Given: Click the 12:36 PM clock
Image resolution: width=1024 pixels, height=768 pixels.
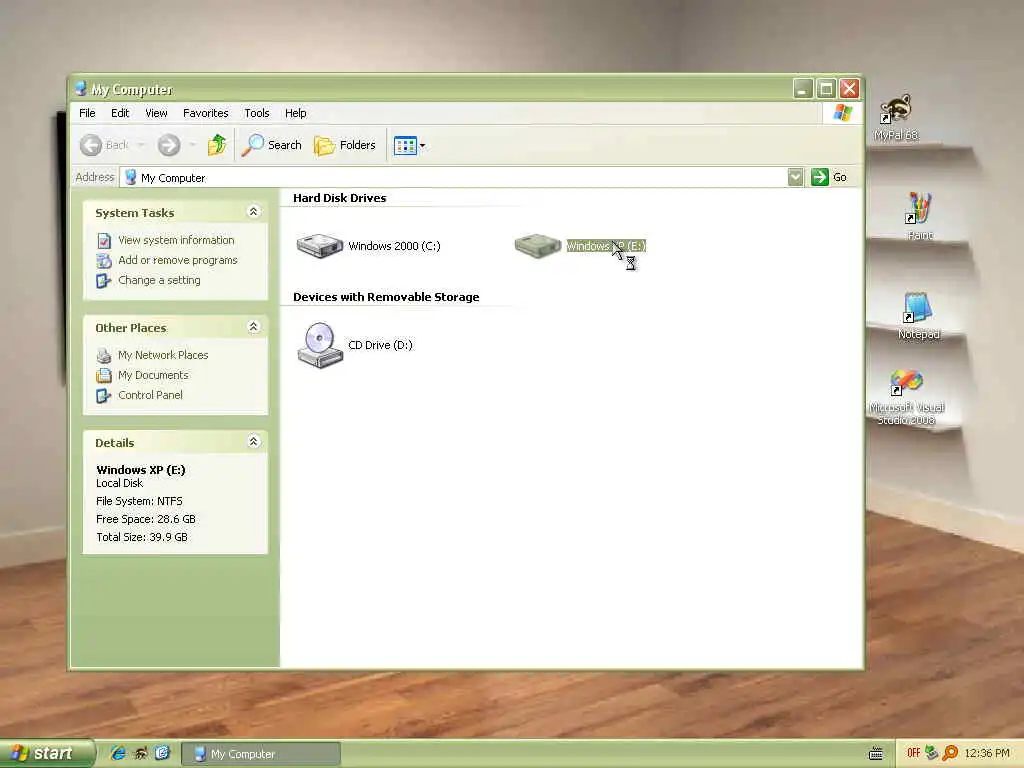Looking at the screenshot, I should tap(986, 754).
